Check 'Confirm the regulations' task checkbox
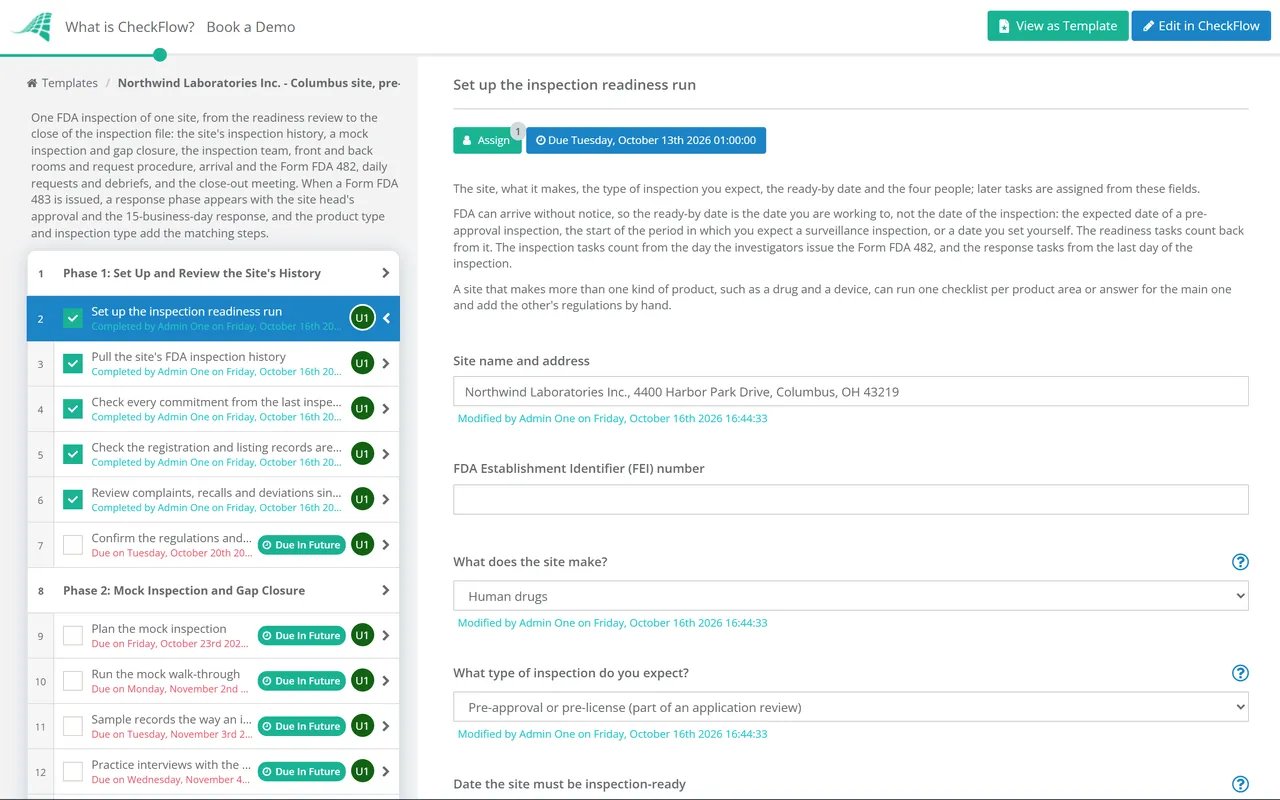Viewport: 1280px width, 800px height. [x=73, y=545]
